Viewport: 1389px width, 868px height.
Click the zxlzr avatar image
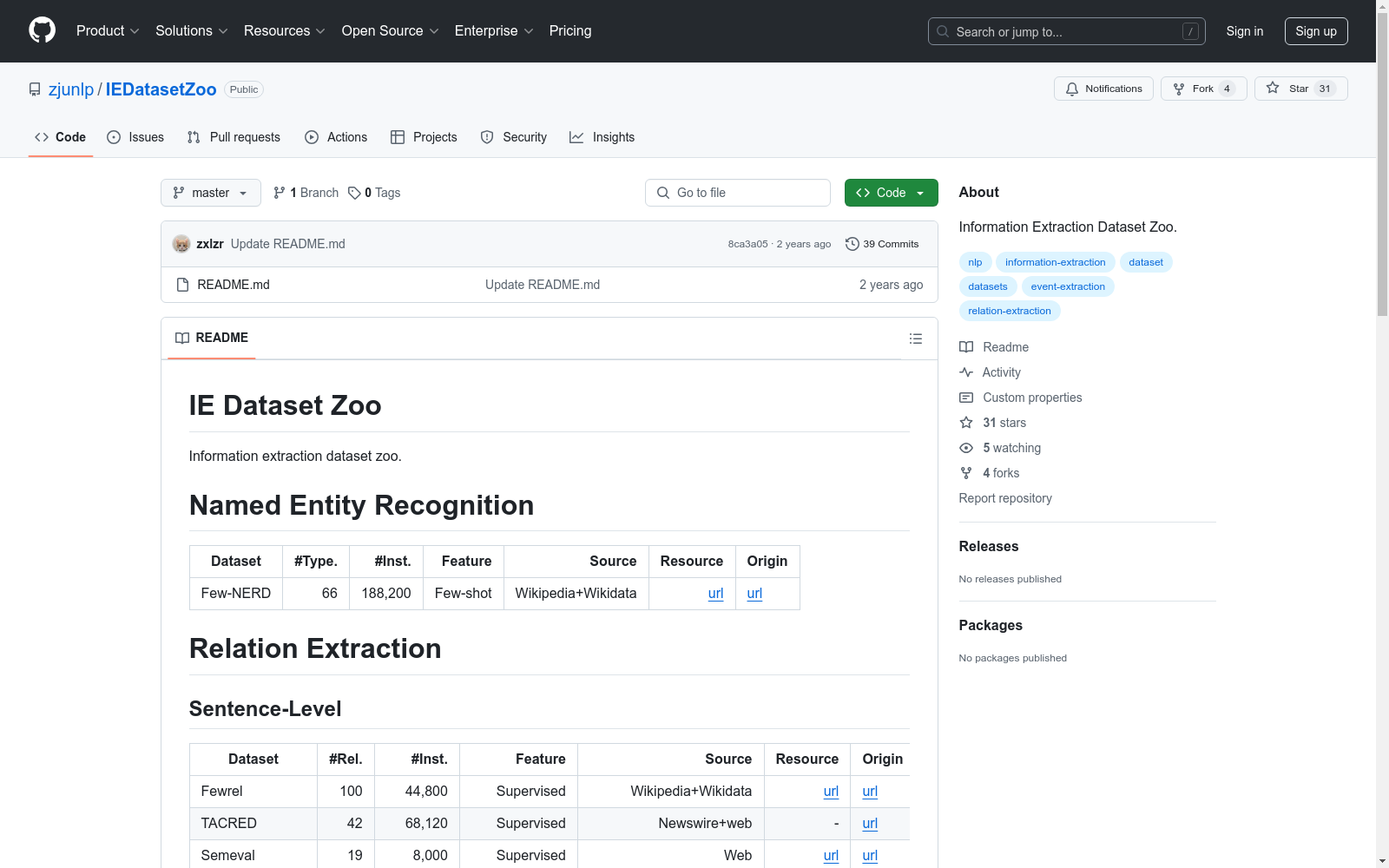click(x=181, y=244)
